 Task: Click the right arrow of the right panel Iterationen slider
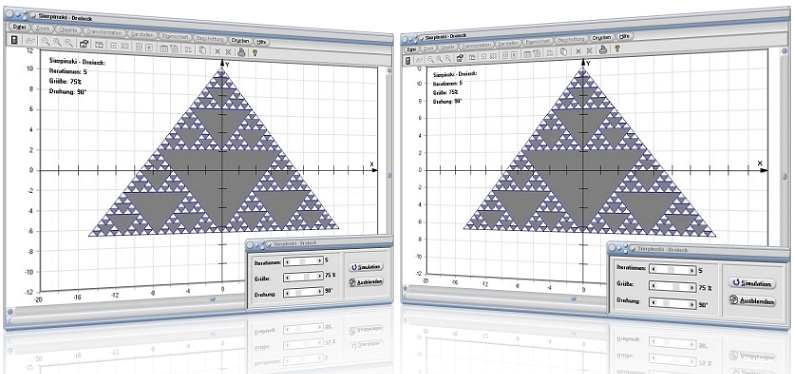692,270
